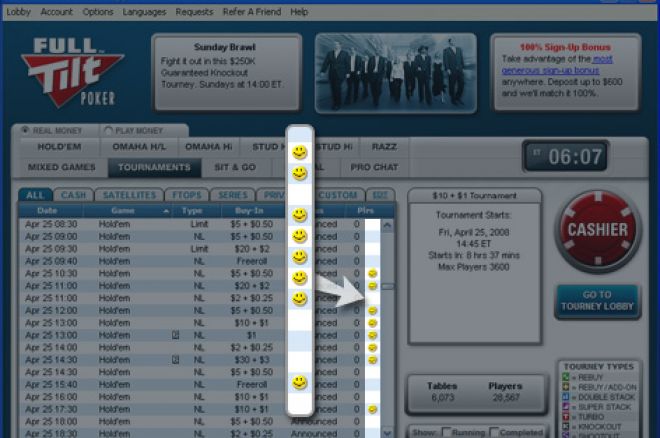Open the Account menu
The width and height of the screenshot is (660, 438).
(56, 12)
